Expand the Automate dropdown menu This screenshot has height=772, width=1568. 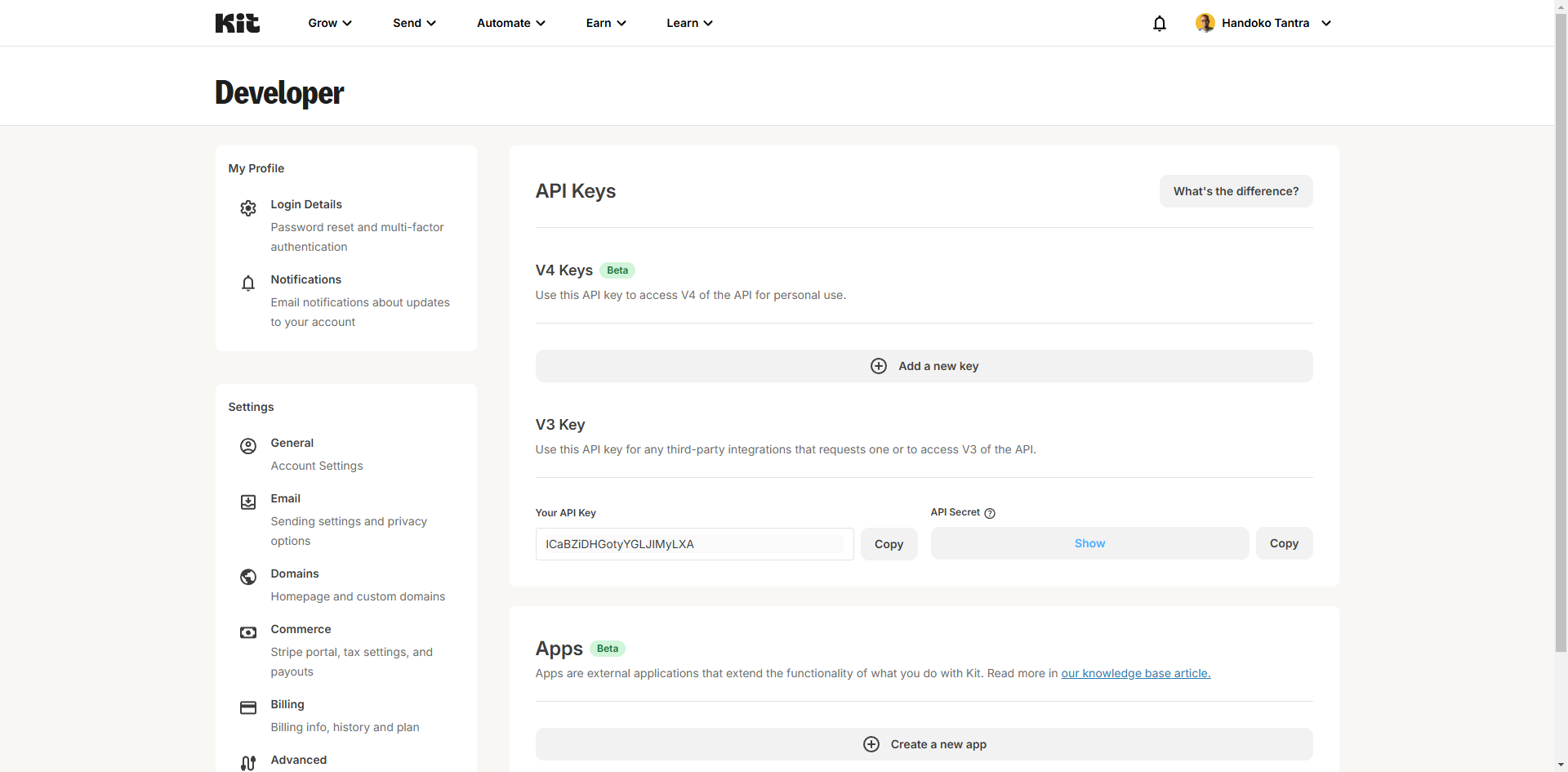510,23
